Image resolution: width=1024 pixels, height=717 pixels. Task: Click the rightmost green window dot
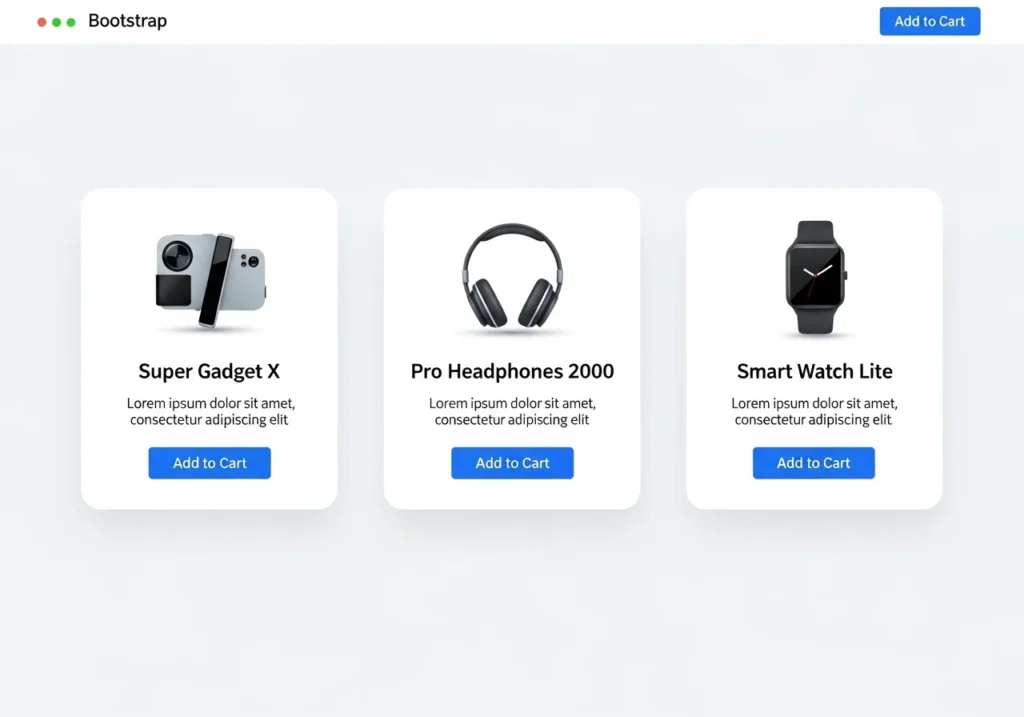(x=71, y=22)
